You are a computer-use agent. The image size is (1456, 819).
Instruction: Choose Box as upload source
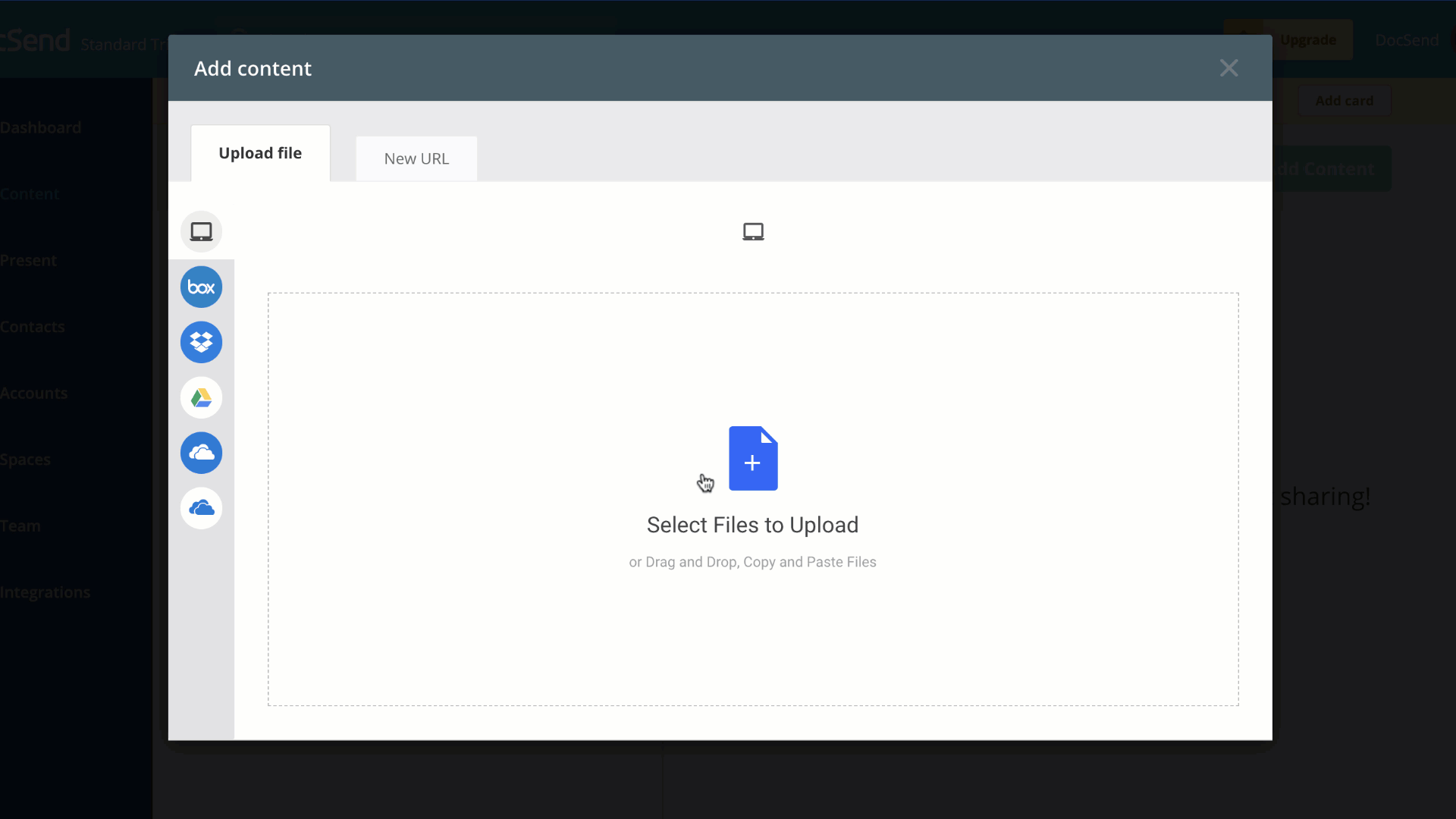[x=201, y=287]
